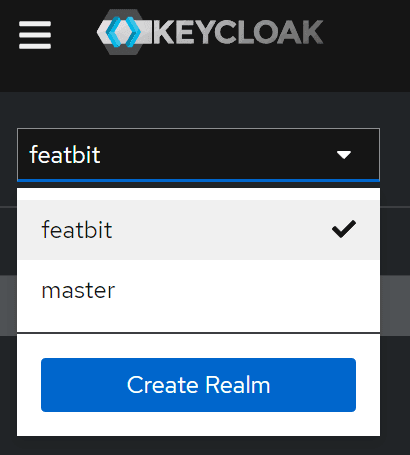
Task: Click the Create Realm text label
Action: click(198, 385)
